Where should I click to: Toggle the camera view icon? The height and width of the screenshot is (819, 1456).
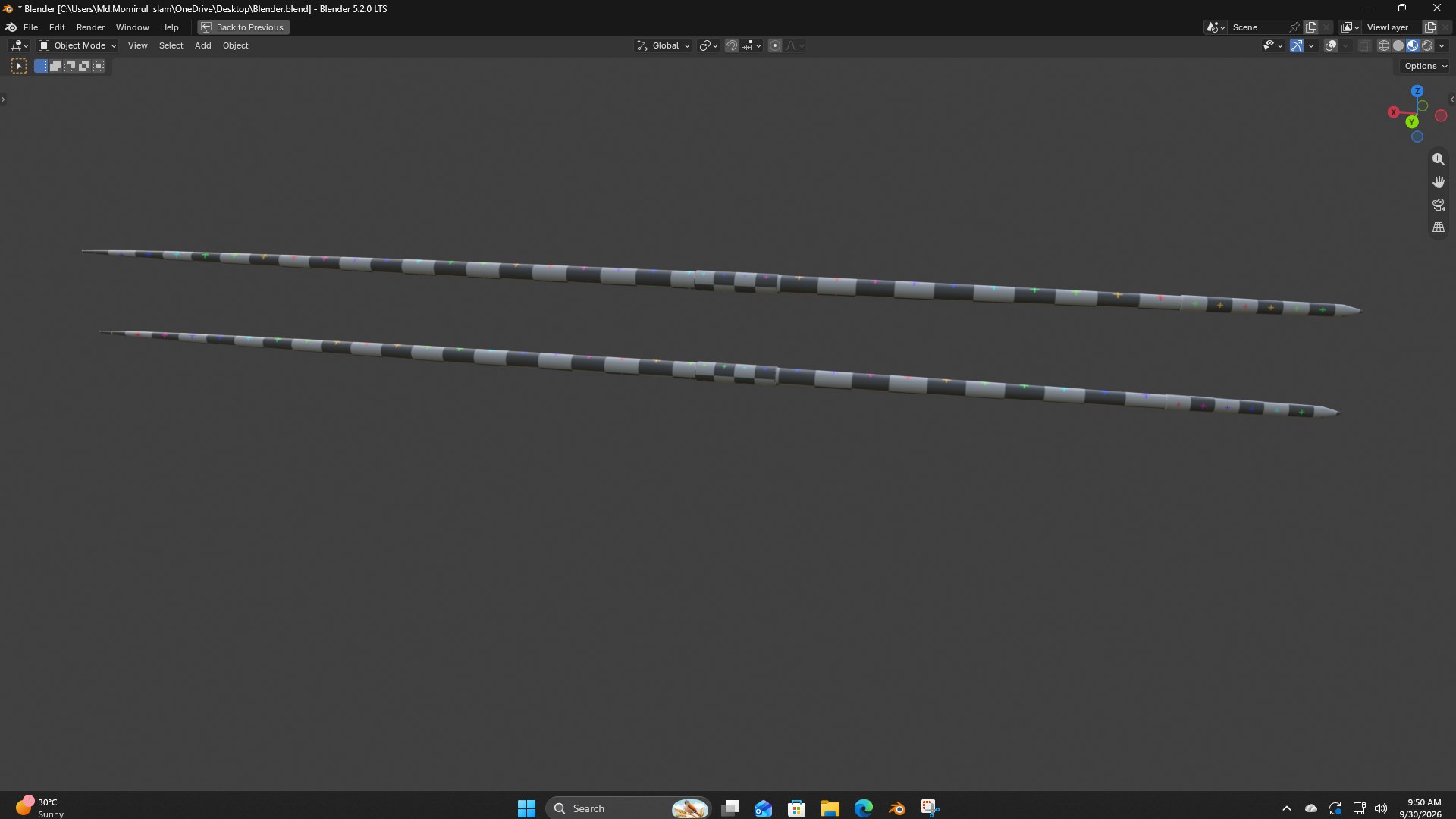pyautogui.click(x=1438, y=205)
